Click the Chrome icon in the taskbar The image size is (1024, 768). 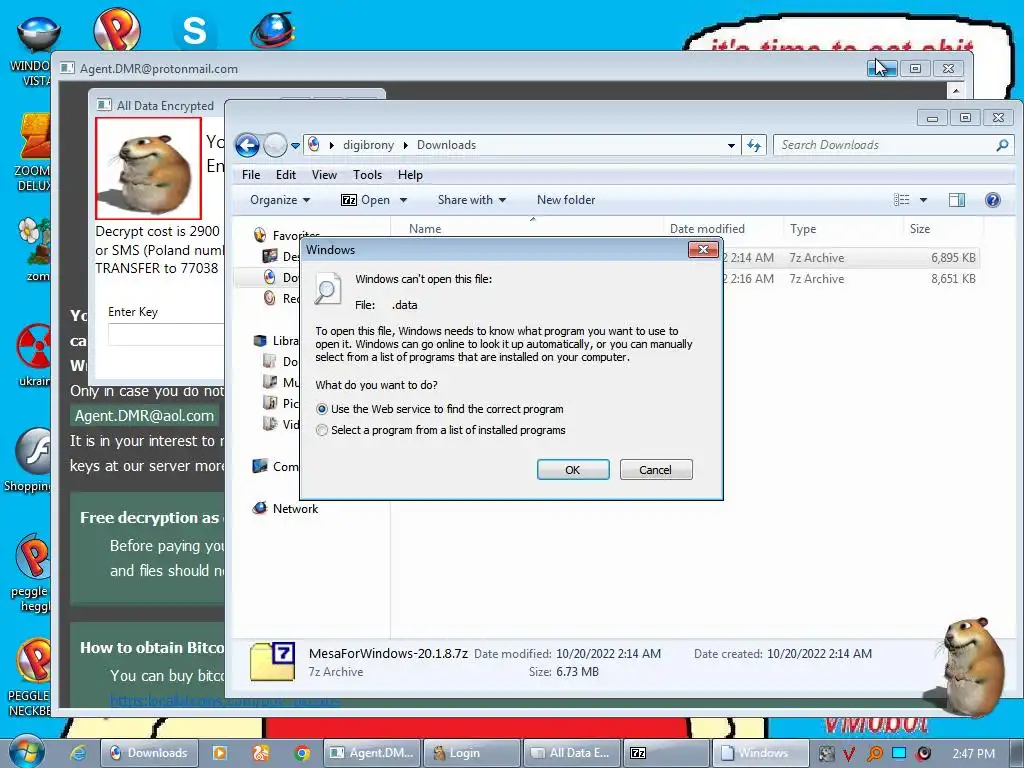pyautogui.click(x=302, y=753)
